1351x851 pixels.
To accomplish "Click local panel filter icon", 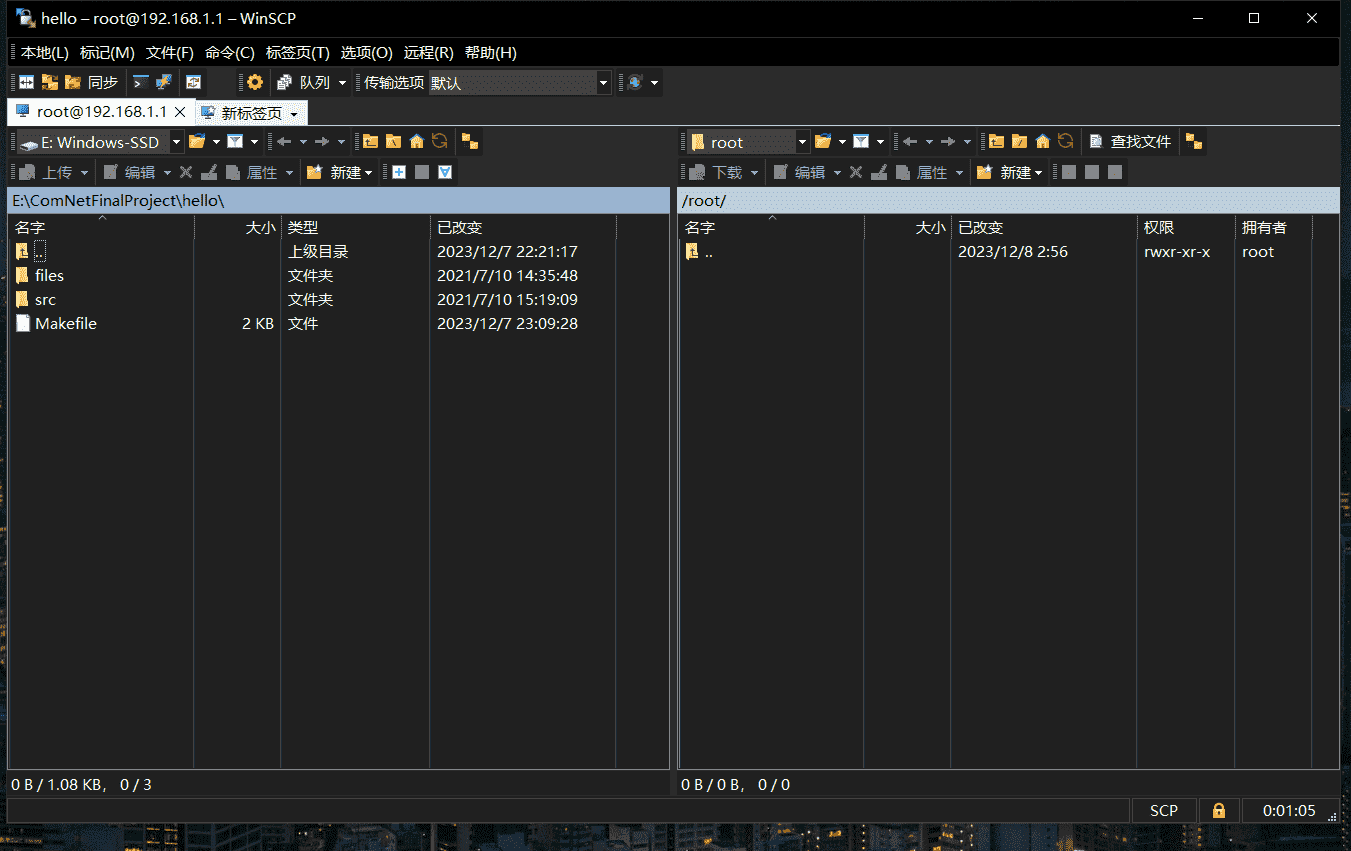I will coord(235,142).
